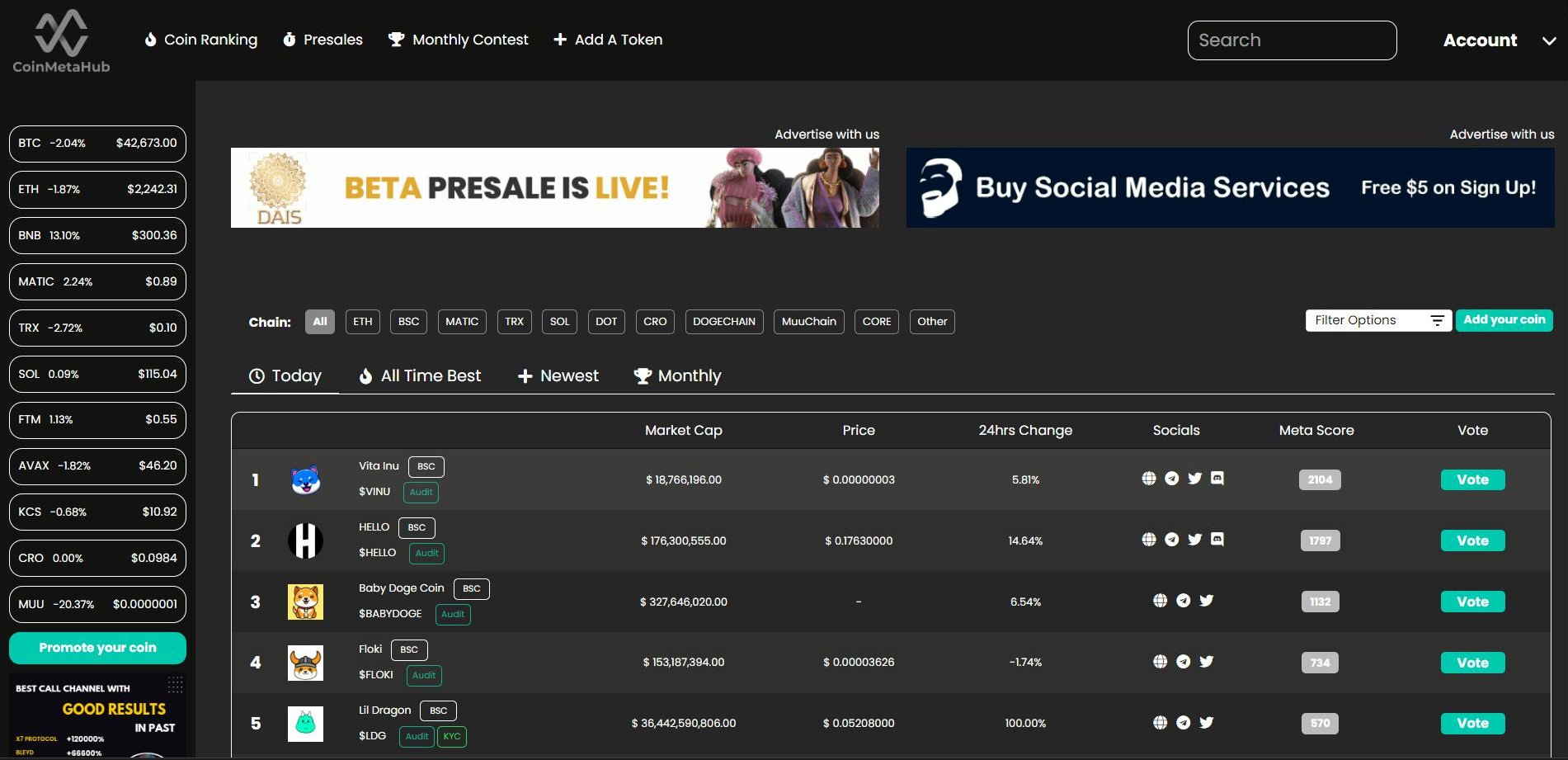The image size is (1568, 760).
Task: Open HELLO Discord icon
Action: coord(1217,539)
